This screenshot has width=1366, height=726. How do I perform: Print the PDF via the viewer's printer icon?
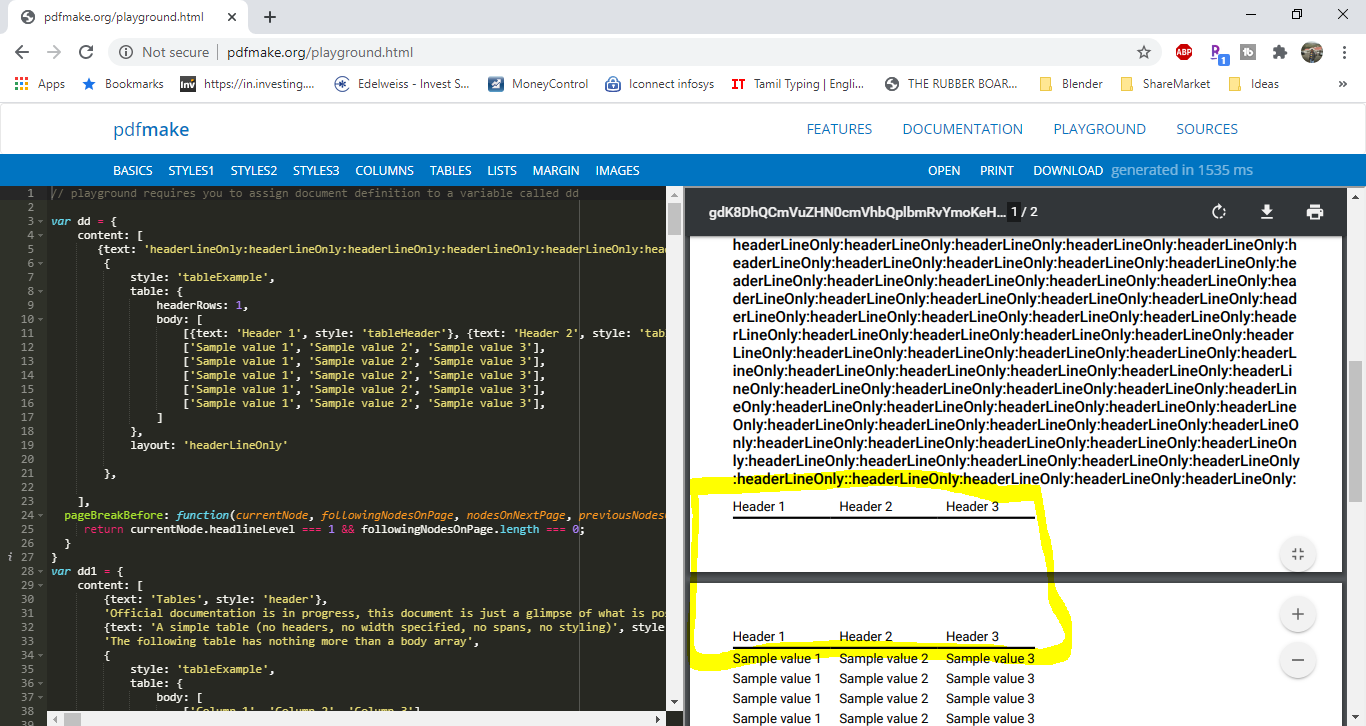coord(1314,212)
